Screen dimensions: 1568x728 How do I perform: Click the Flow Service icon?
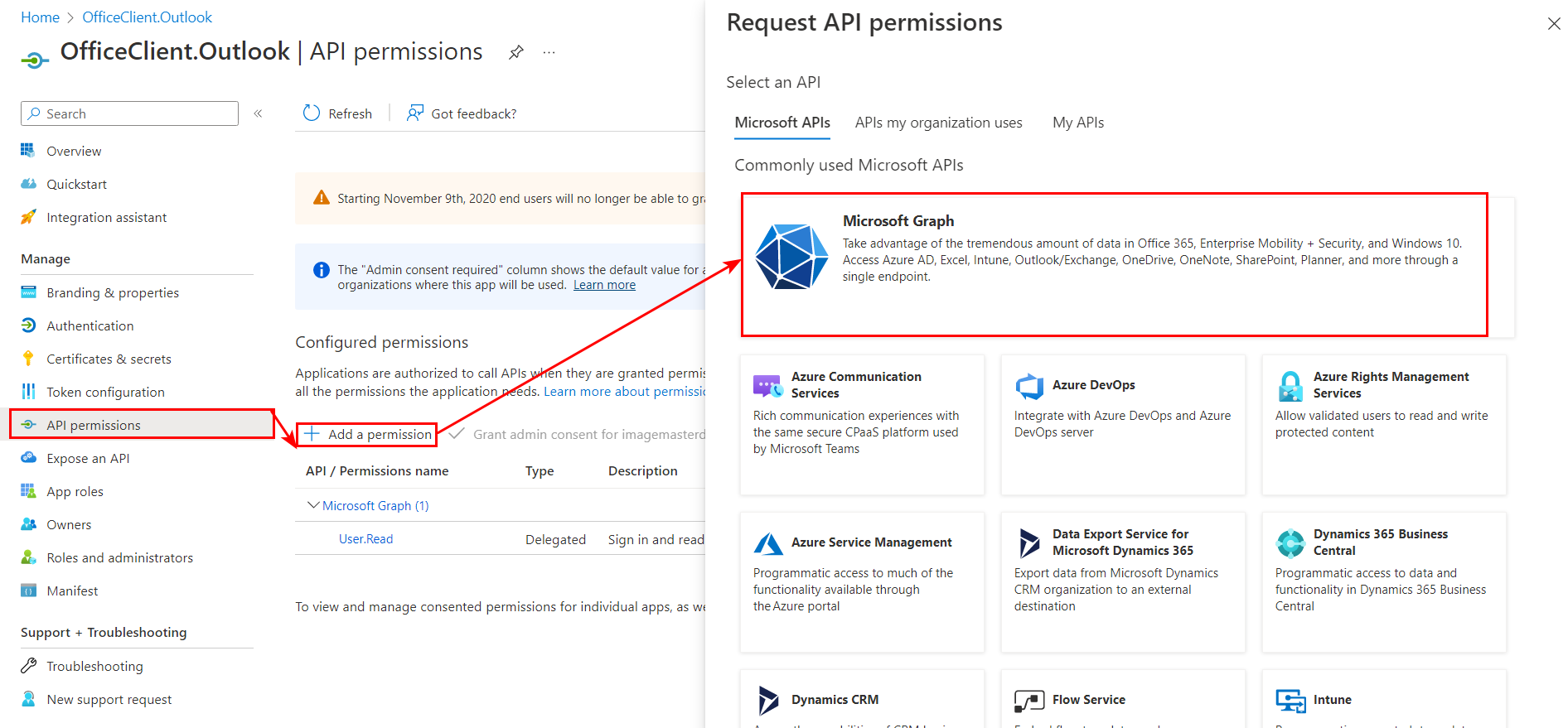(x=1029, y=701)
